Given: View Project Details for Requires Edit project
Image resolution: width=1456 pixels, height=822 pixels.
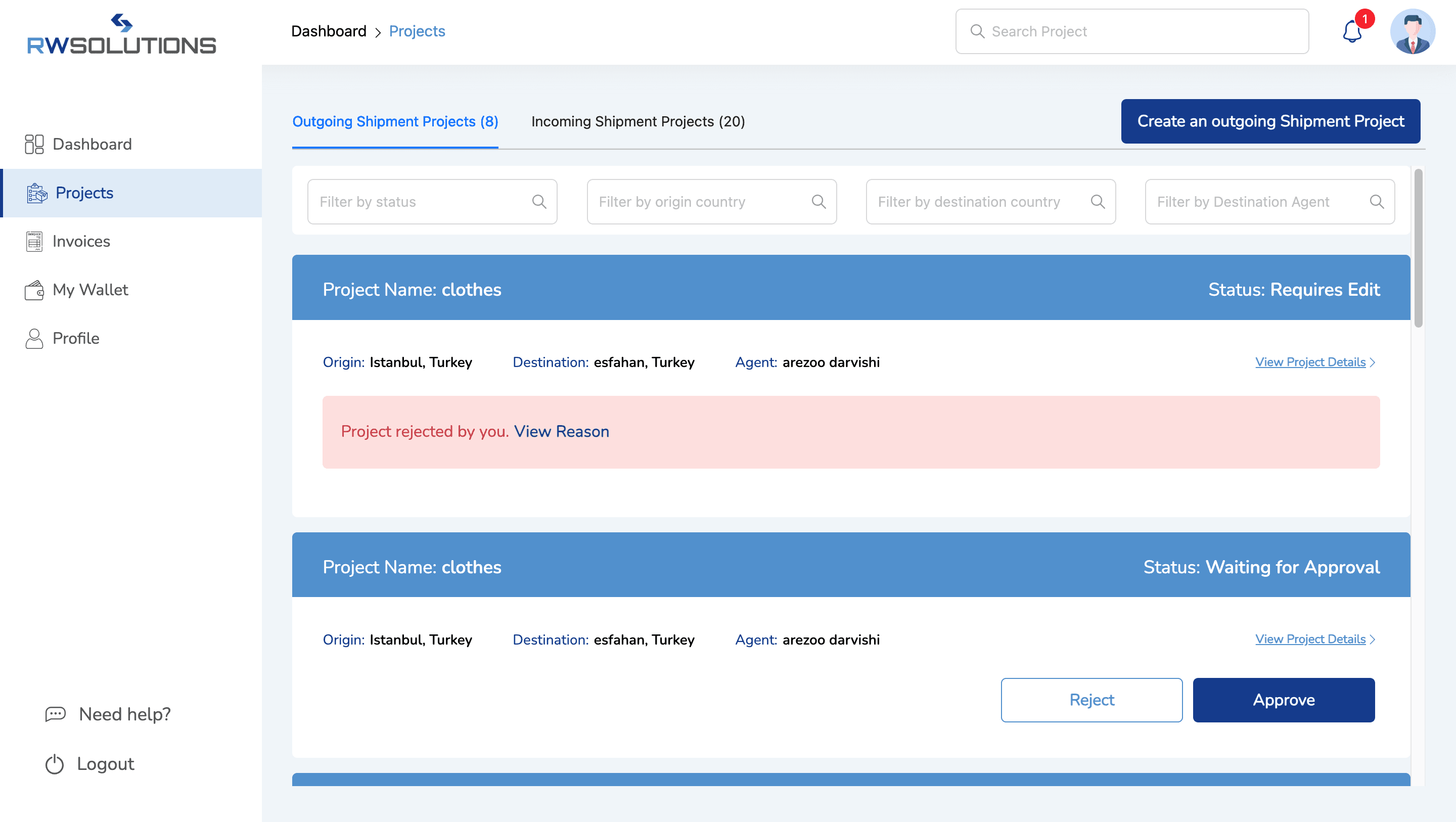Looking at the screenshot, I should (1310, 362).
